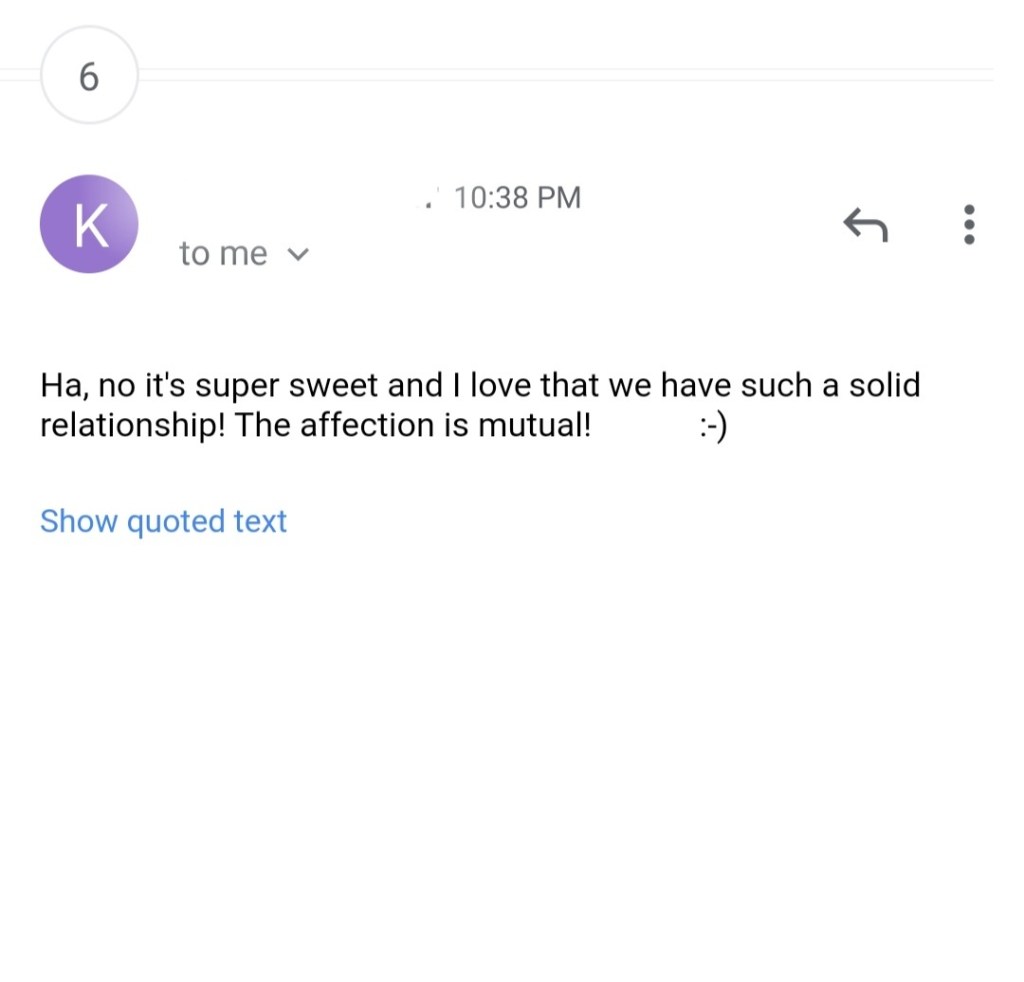This screenshot has height=982, width=1024.
Task: Show quoted text in the email
Action: tap(163, 521)
